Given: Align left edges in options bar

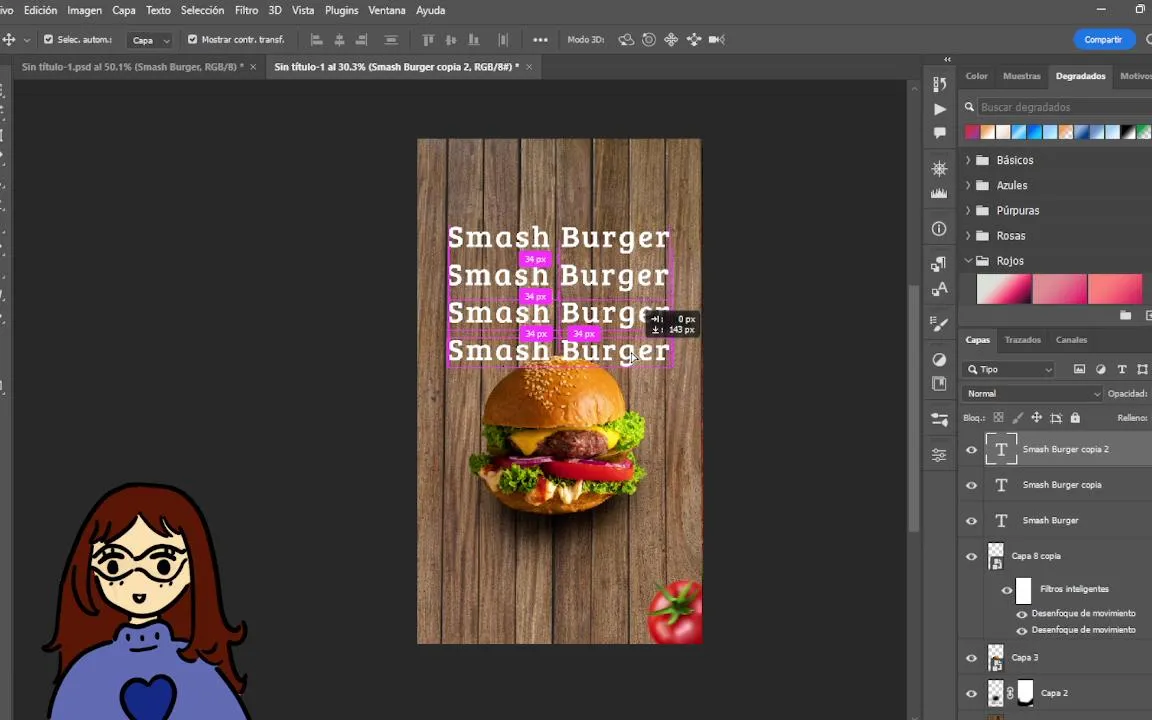Looking at the screenshot, I should click(x=317, y=40).
